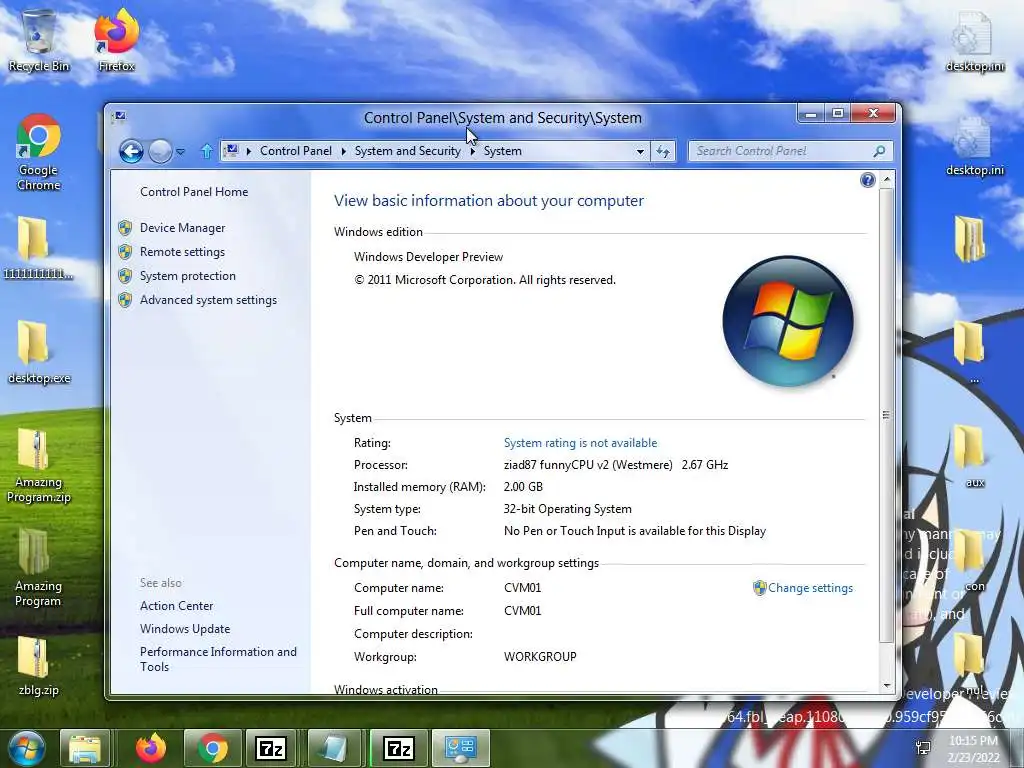Open Windows Update under See also
Viewport: 1024px width, 768px height.
185,628
